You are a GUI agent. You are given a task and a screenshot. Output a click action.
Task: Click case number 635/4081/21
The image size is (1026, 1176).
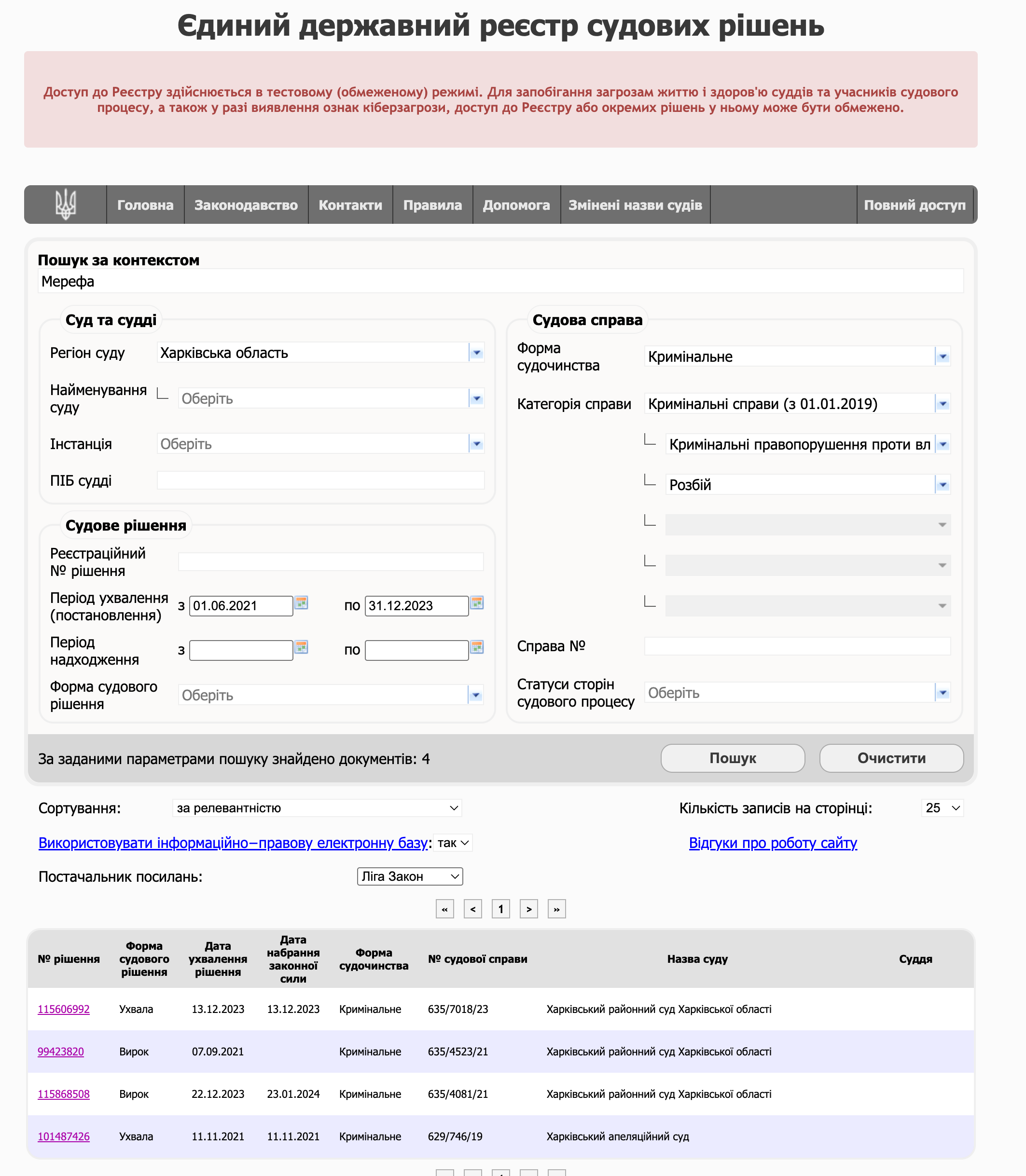pos(458,1094)
